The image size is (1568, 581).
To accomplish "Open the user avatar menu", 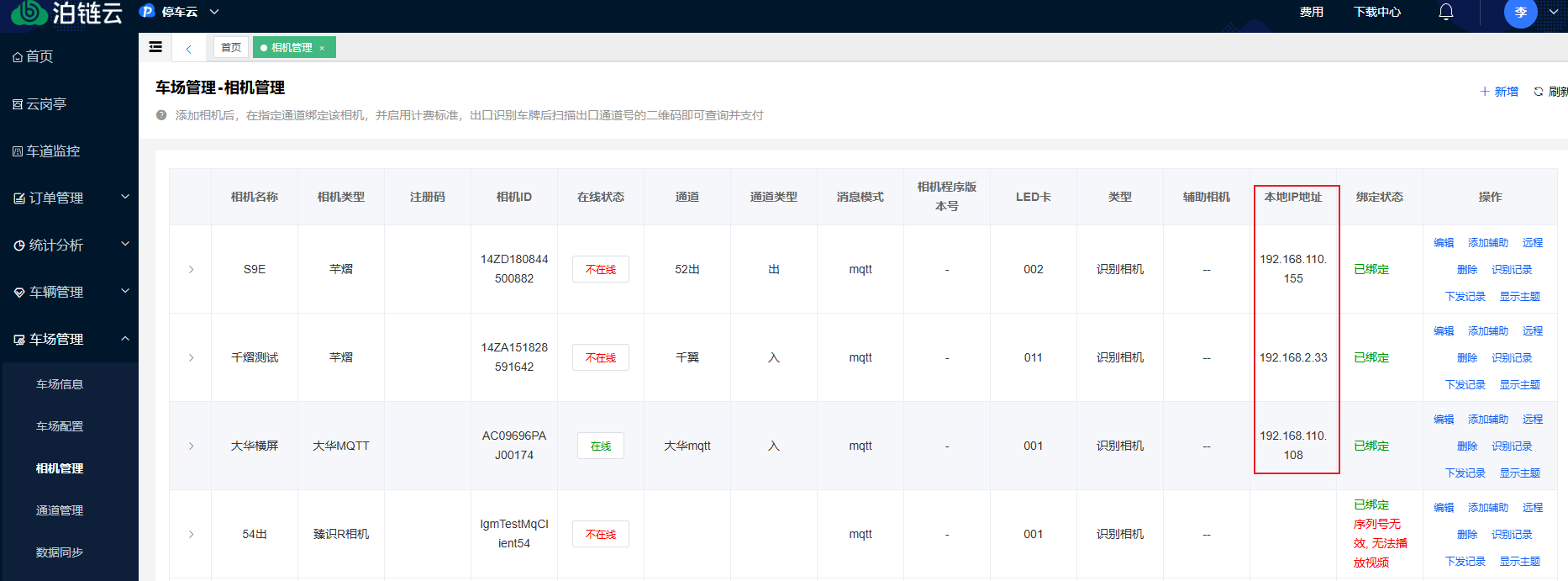I will coord(1520,12).
